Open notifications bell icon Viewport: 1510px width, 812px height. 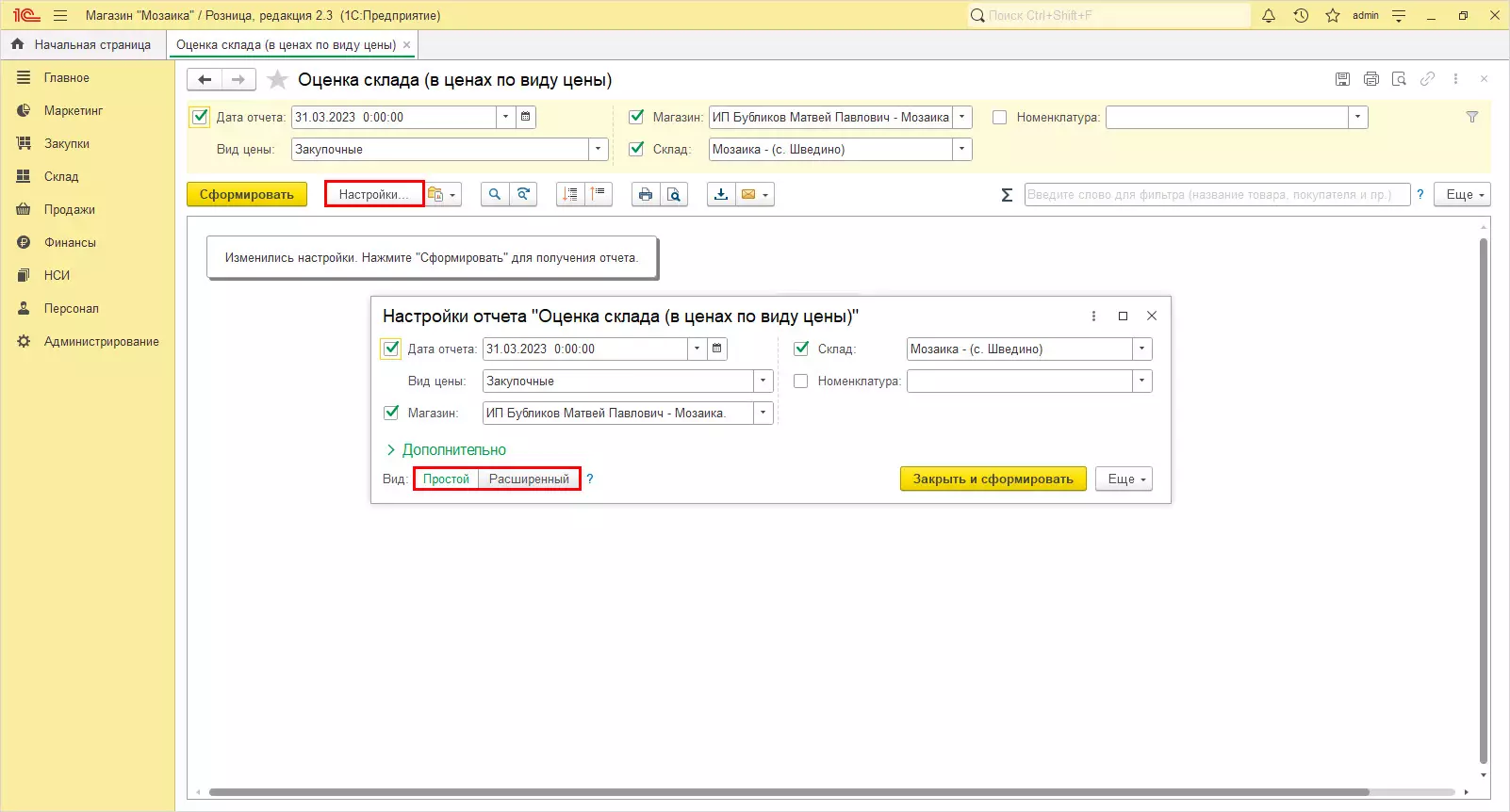[1269, 16]
